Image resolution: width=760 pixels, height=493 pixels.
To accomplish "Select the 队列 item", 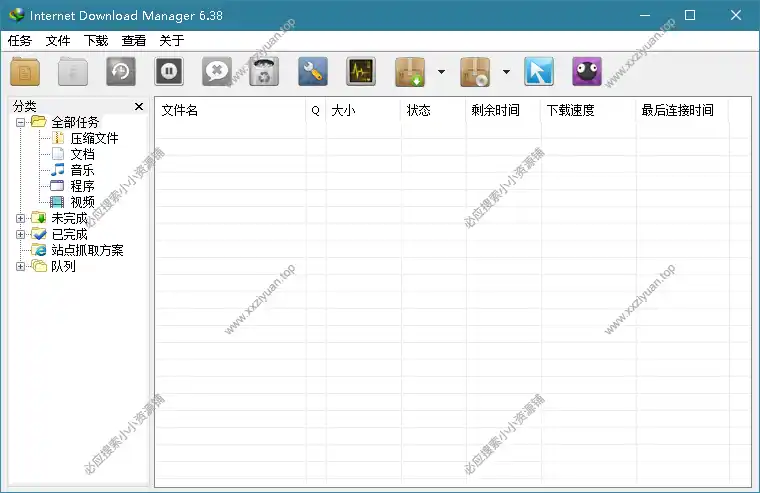I will click(x=63, y=266).
